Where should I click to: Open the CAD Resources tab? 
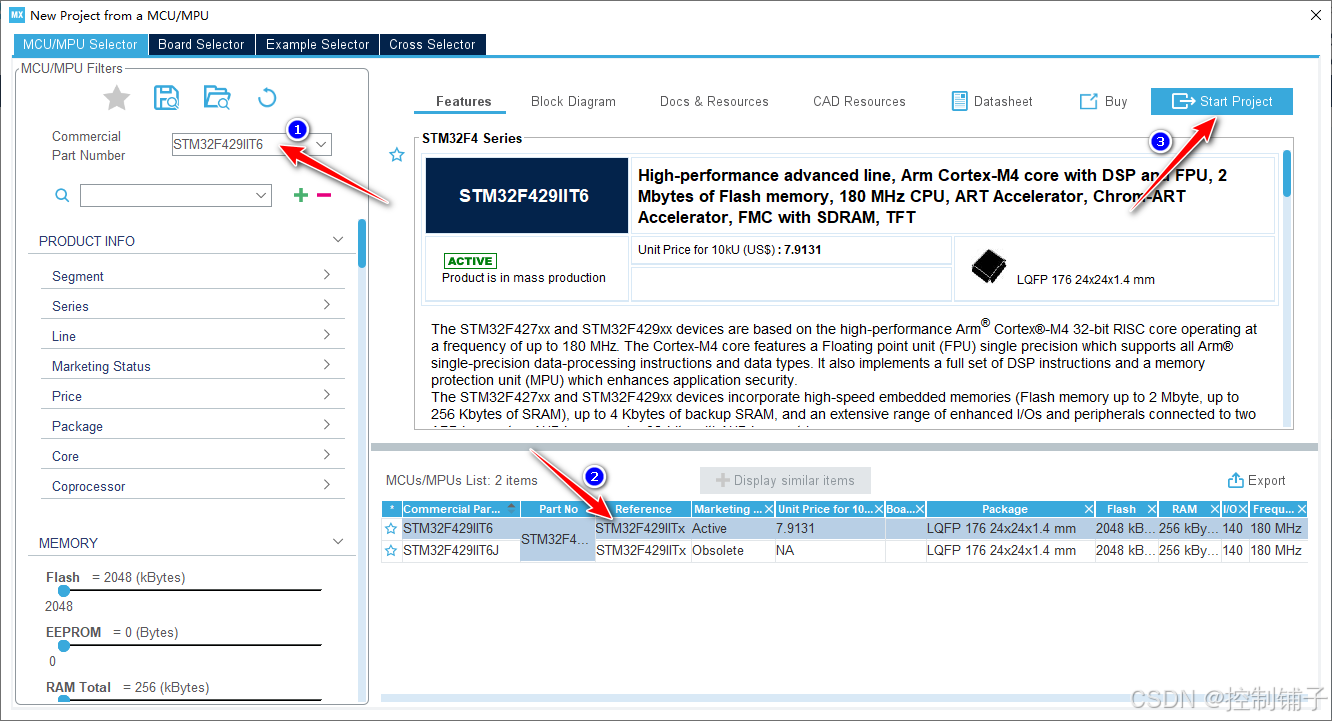click(859, 101)
